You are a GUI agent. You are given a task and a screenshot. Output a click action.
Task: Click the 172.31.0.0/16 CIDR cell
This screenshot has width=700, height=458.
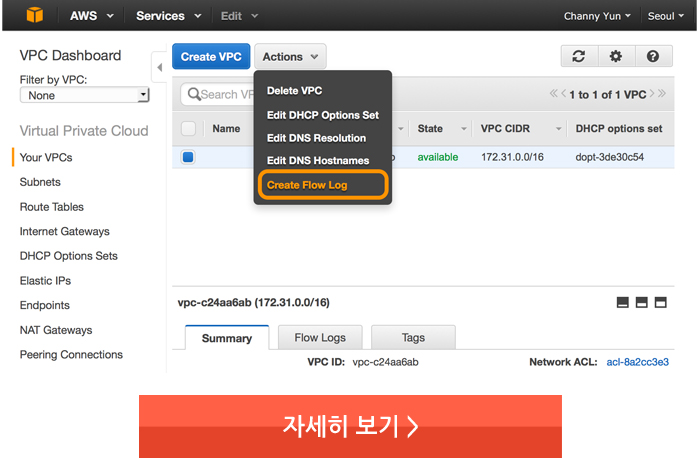coord(512,157)
